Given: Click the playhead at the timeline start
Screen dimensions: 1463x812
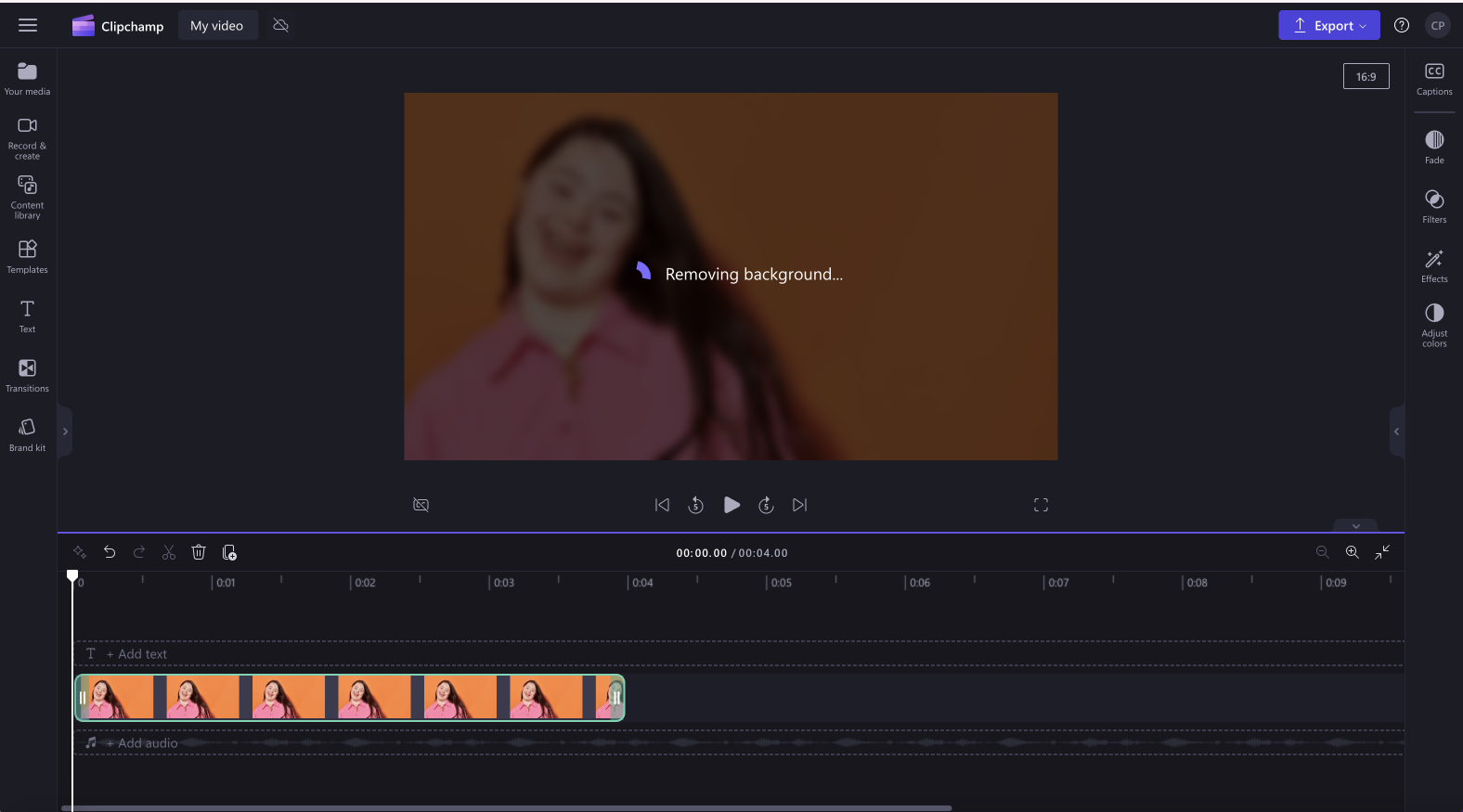Looking at the screenshot, I should (72, 576).
